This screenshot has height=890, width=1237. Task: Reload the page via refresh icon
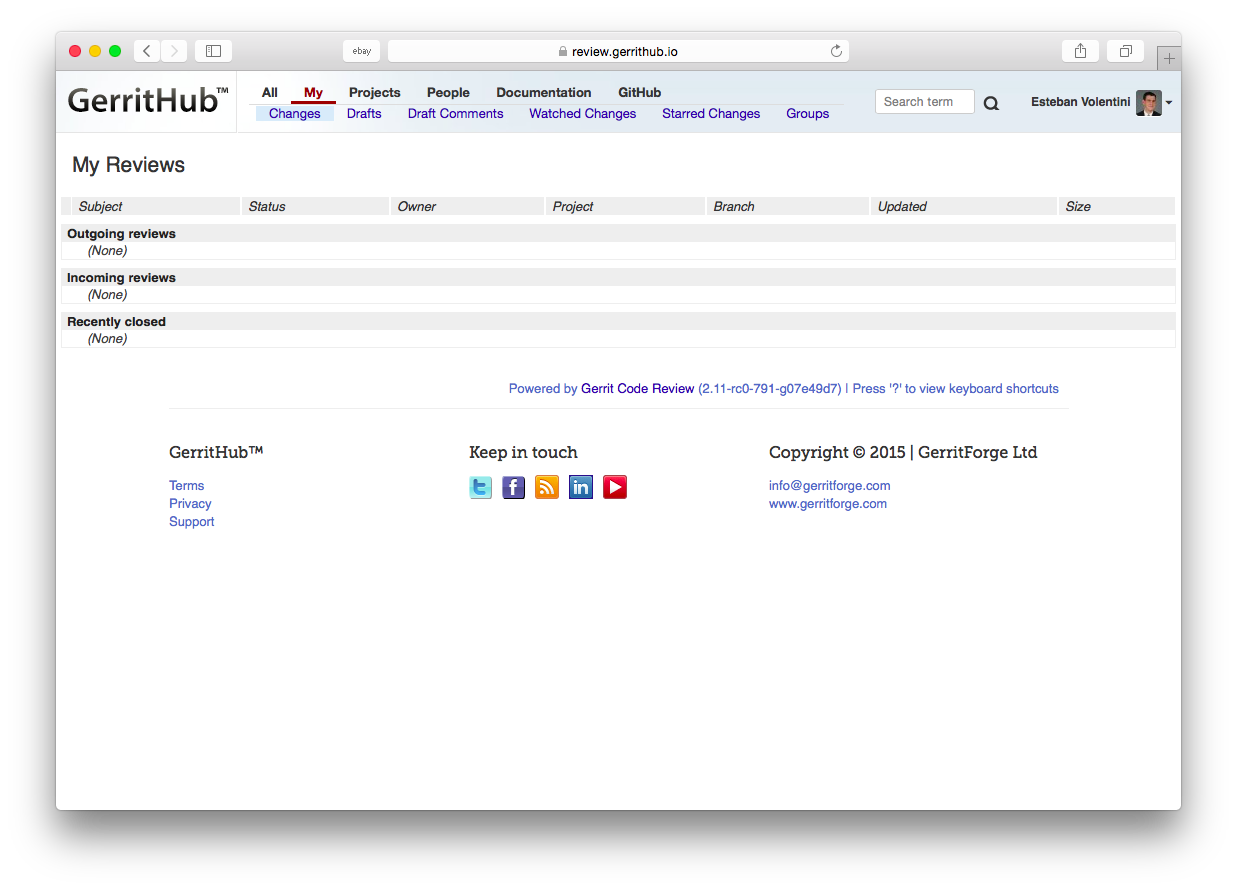tap(836, 51)
